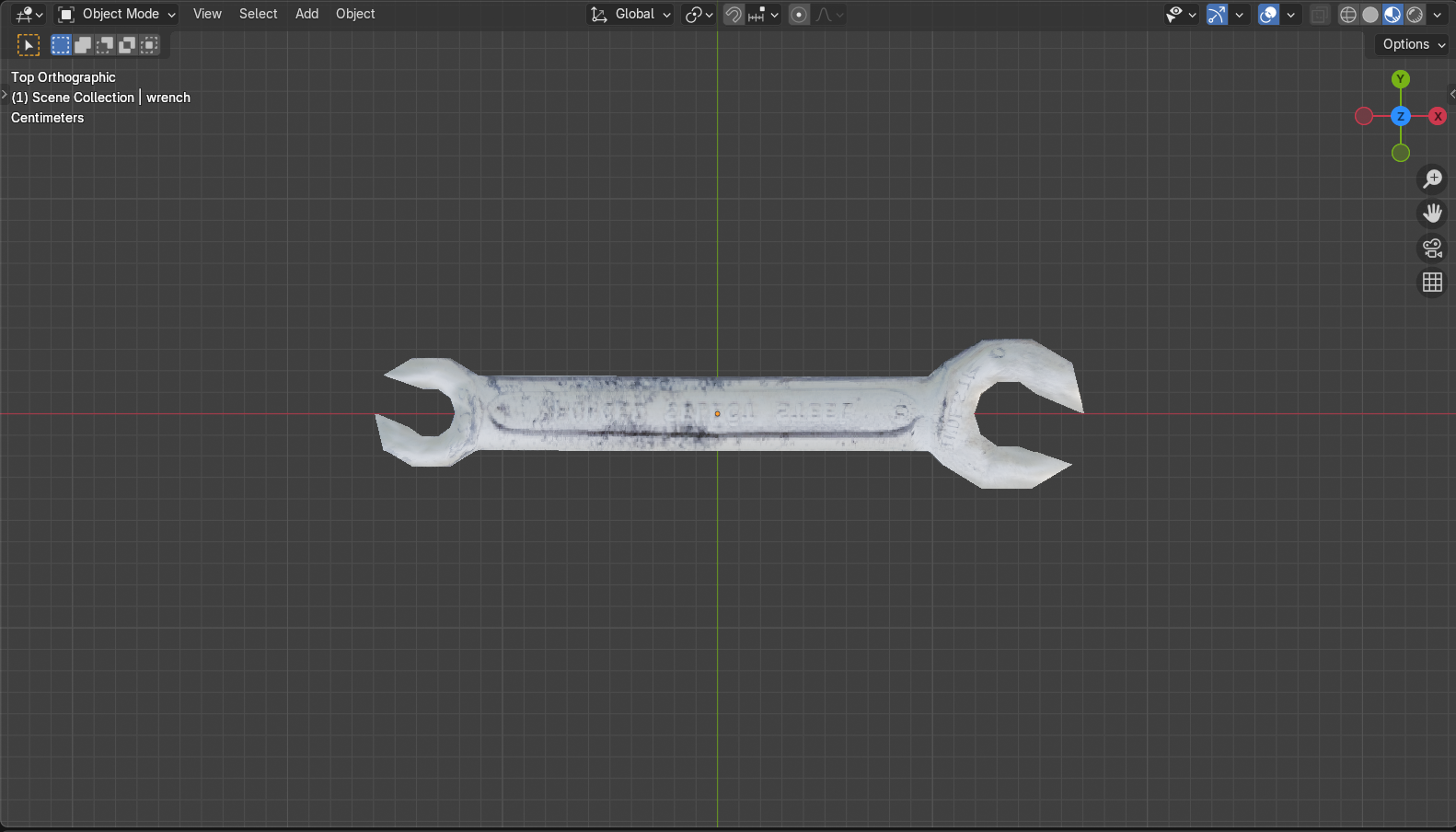
Task: Open the shading options dropdown arrow
Action: click(x=1438, y=14)
